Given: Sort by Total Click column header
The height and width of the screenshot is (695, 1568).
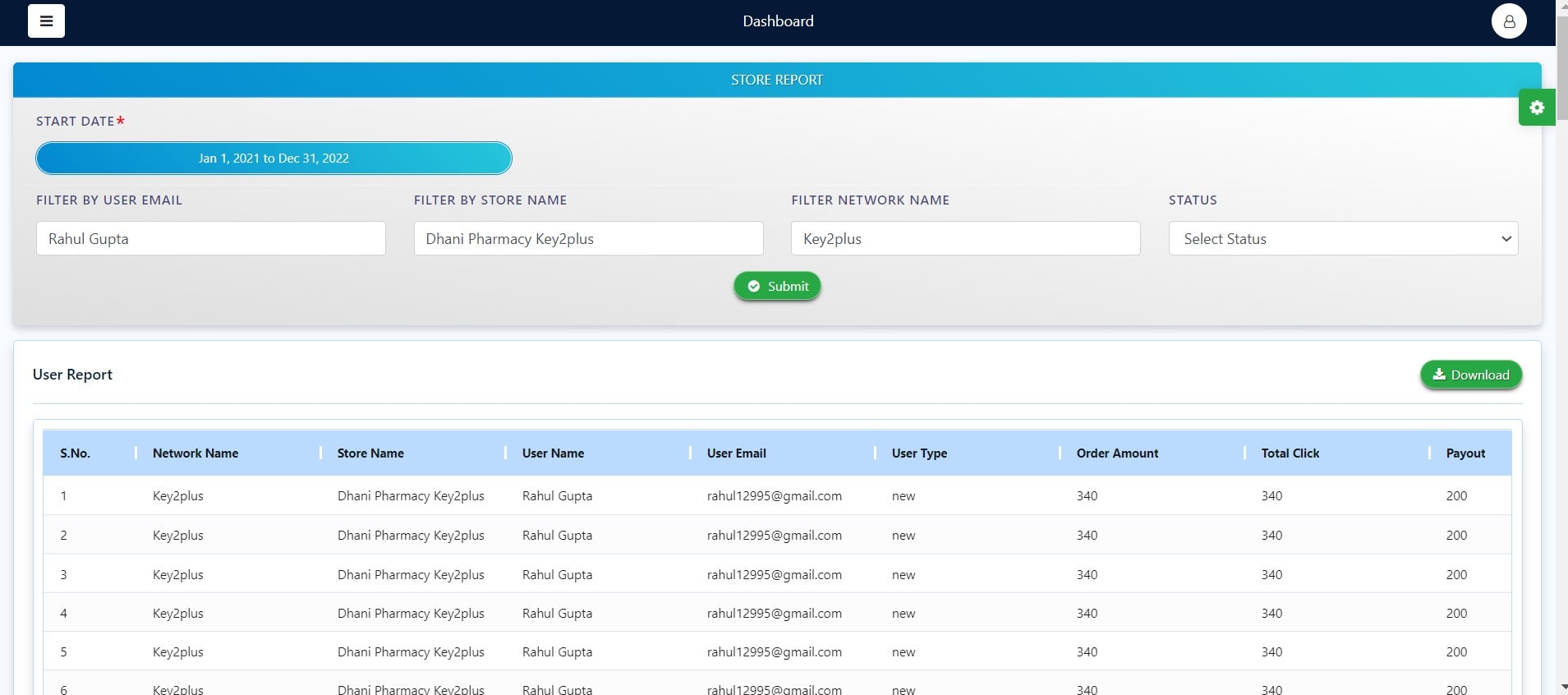Looking at the screenshot, I should 1290,453.
